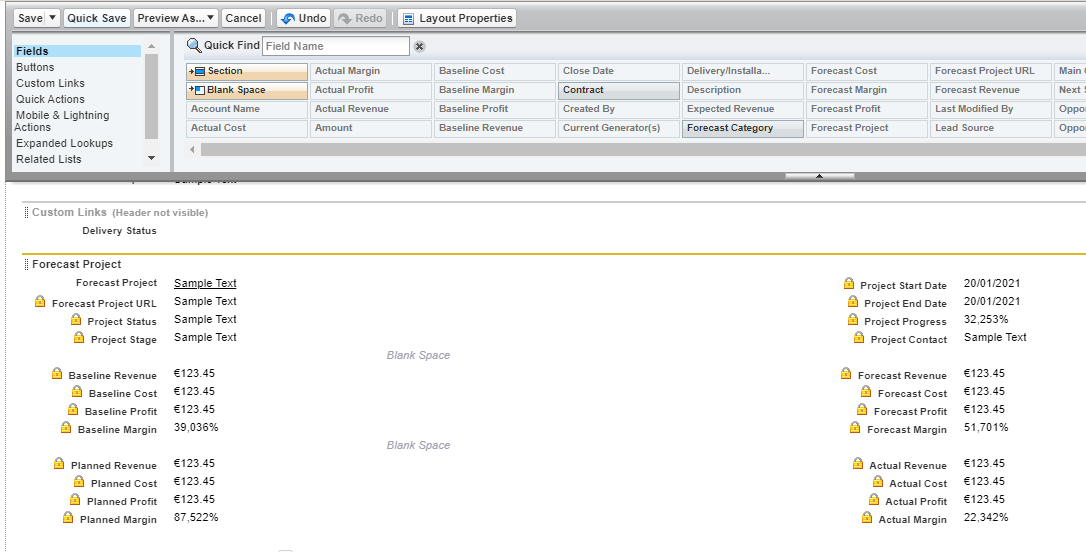This screenshot has height=552, width=1086.
Task: Select Fields in the palette category list
Action: 77,51
